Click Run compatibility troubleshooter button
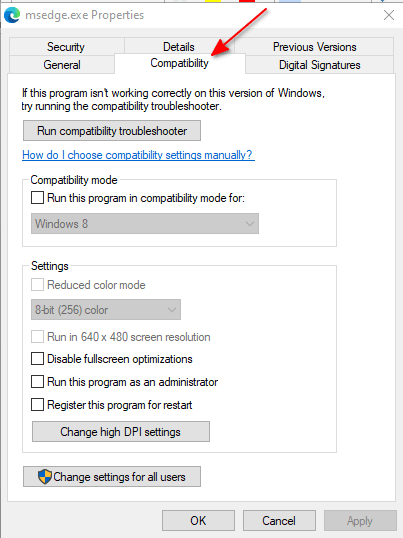This screenshot has height=538, width=403. 112,130
